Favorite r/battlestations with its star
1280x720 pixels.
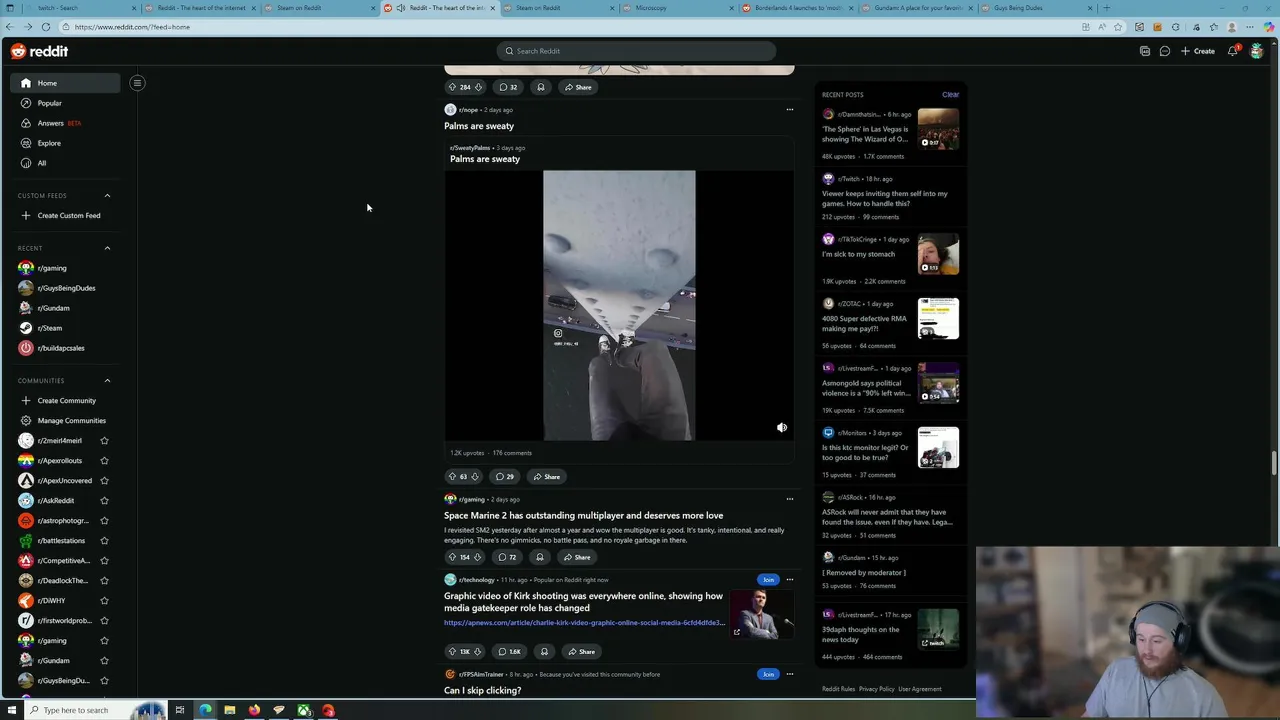tap(104, 541)
